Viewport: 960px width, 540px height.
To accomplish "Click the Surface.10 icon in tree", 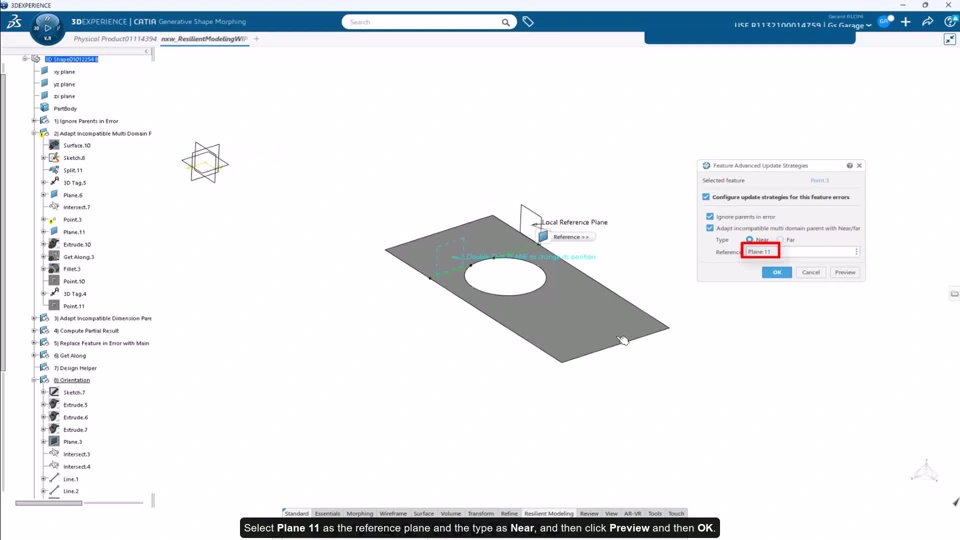I will point(54,145).
